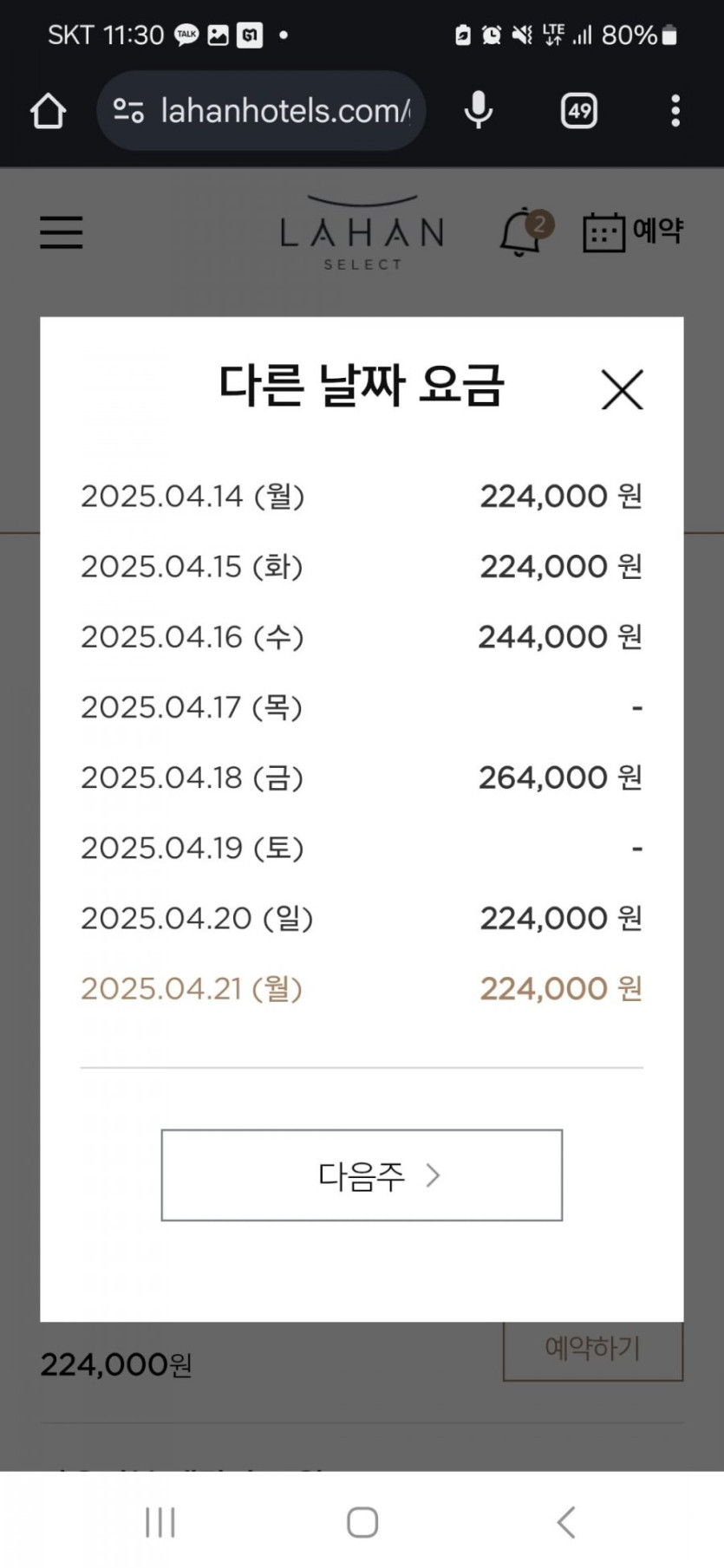Tap the calendar 예약 reservation icon
Viewport: 724px width, 1568px height.
point(633,231)
